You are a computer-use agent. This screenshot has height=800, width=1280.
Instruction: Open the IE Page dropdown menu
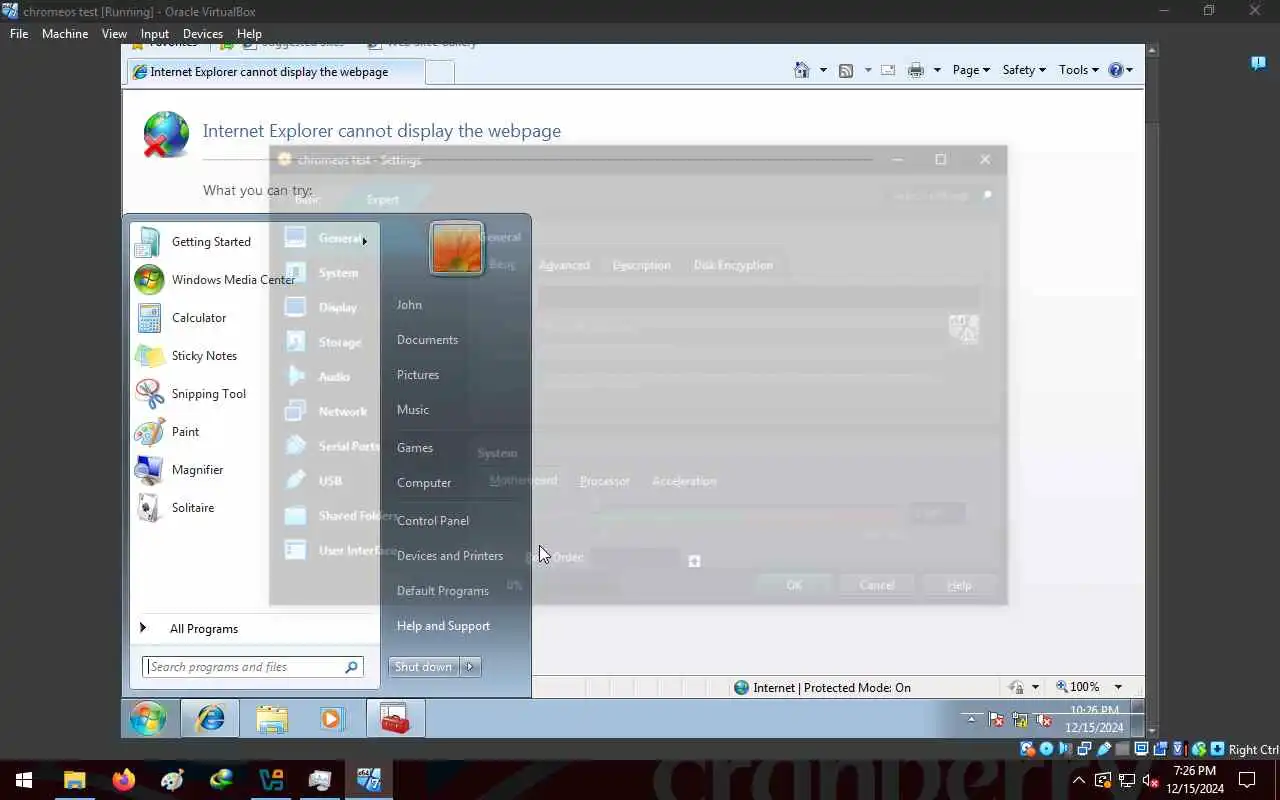pyautogui.click(x=971, y=70)
